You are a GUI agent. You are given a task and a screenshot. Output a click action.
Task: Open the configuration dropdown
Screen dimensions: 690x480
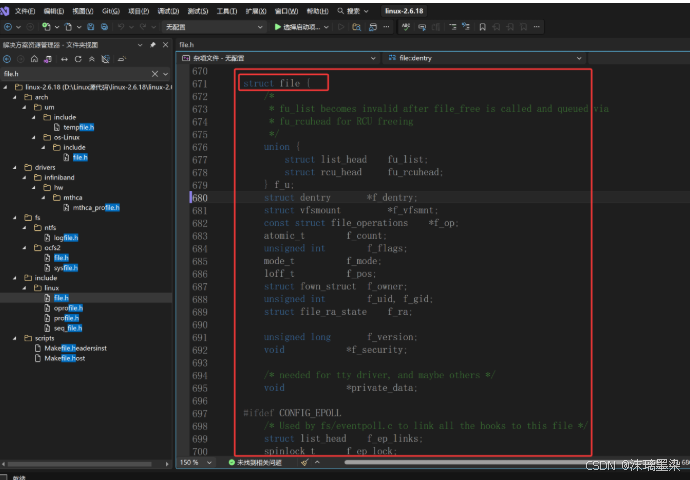click(213, 27)
